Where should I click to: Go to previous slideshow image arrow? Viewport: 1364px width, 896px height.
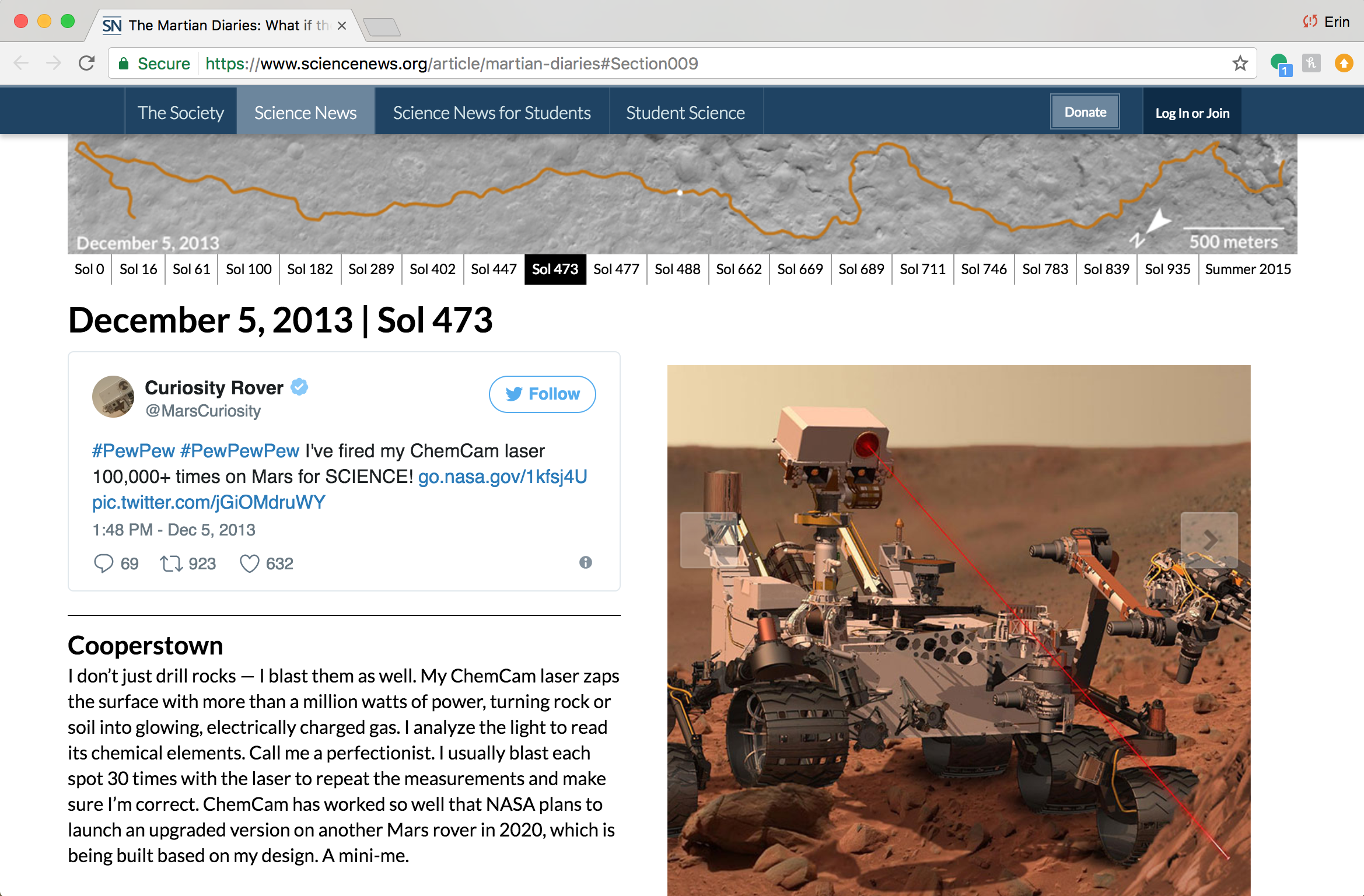709,540
